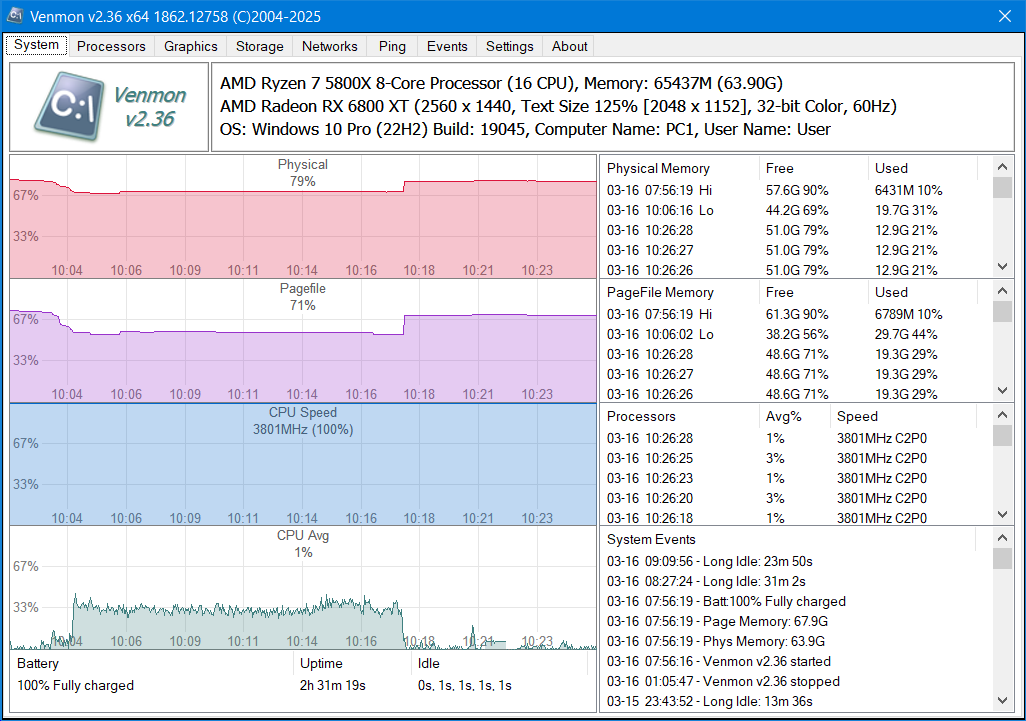
Task: Click the Processors list scrollbar thumb
Action: pyautogui.click(x=1002, y=435)
